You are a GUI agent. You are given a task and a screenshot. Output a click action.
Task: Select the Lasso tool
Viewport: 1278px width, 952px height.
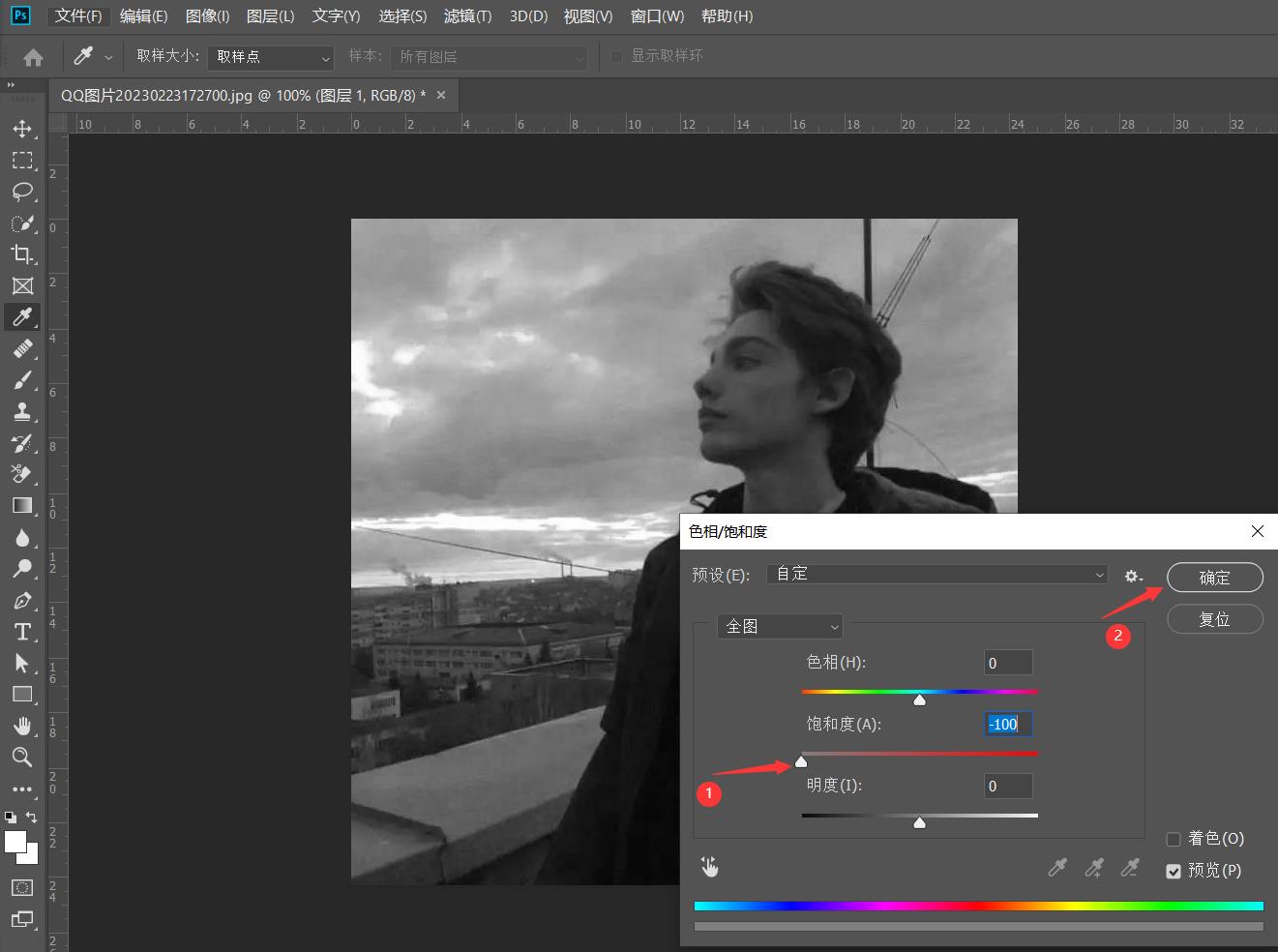click(x=22, y=192)
